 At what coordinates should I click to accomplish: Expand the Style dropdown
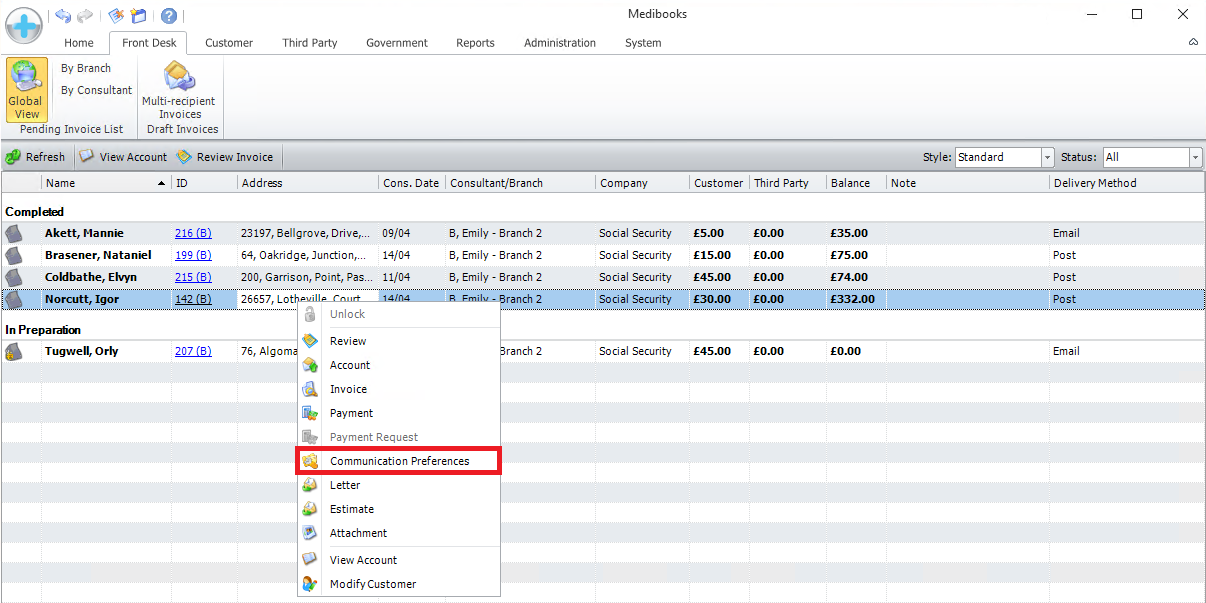(x=1048, y=158)
